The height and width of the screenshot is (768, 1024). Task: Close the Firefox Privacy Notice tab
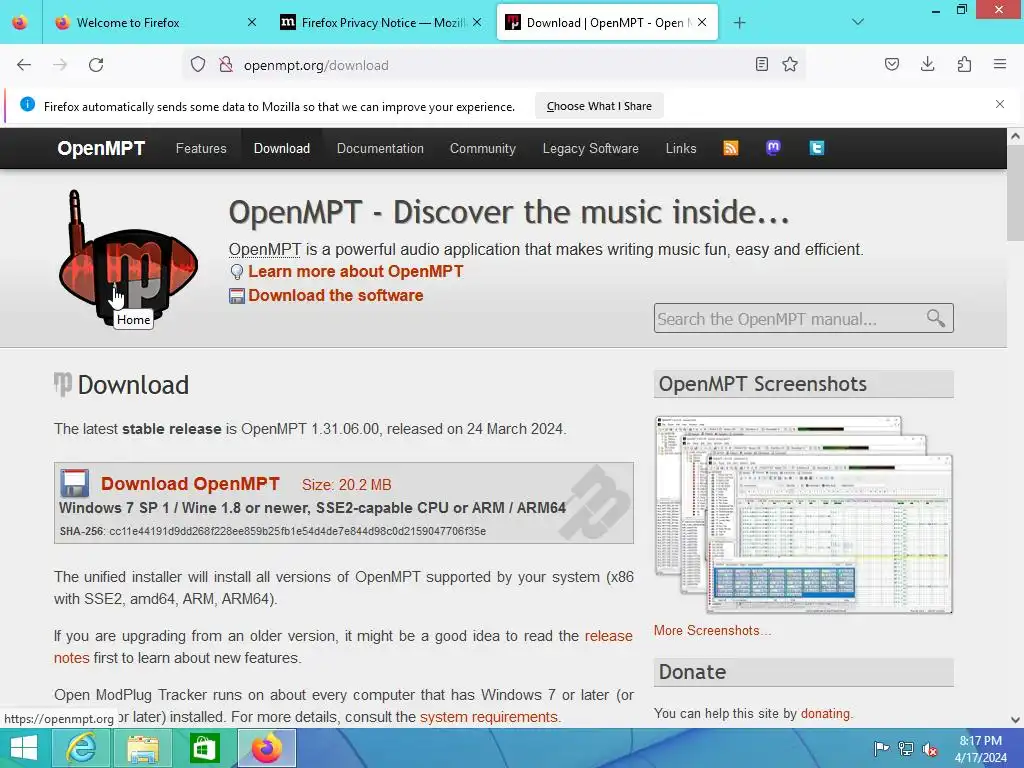pyautogui.click(x=477, y=22)
